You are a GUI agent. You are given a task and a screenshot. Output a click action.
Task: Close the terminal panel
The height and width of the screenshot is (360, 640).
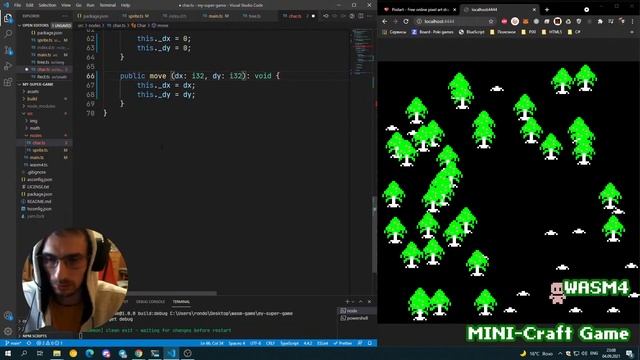[369, 302]
